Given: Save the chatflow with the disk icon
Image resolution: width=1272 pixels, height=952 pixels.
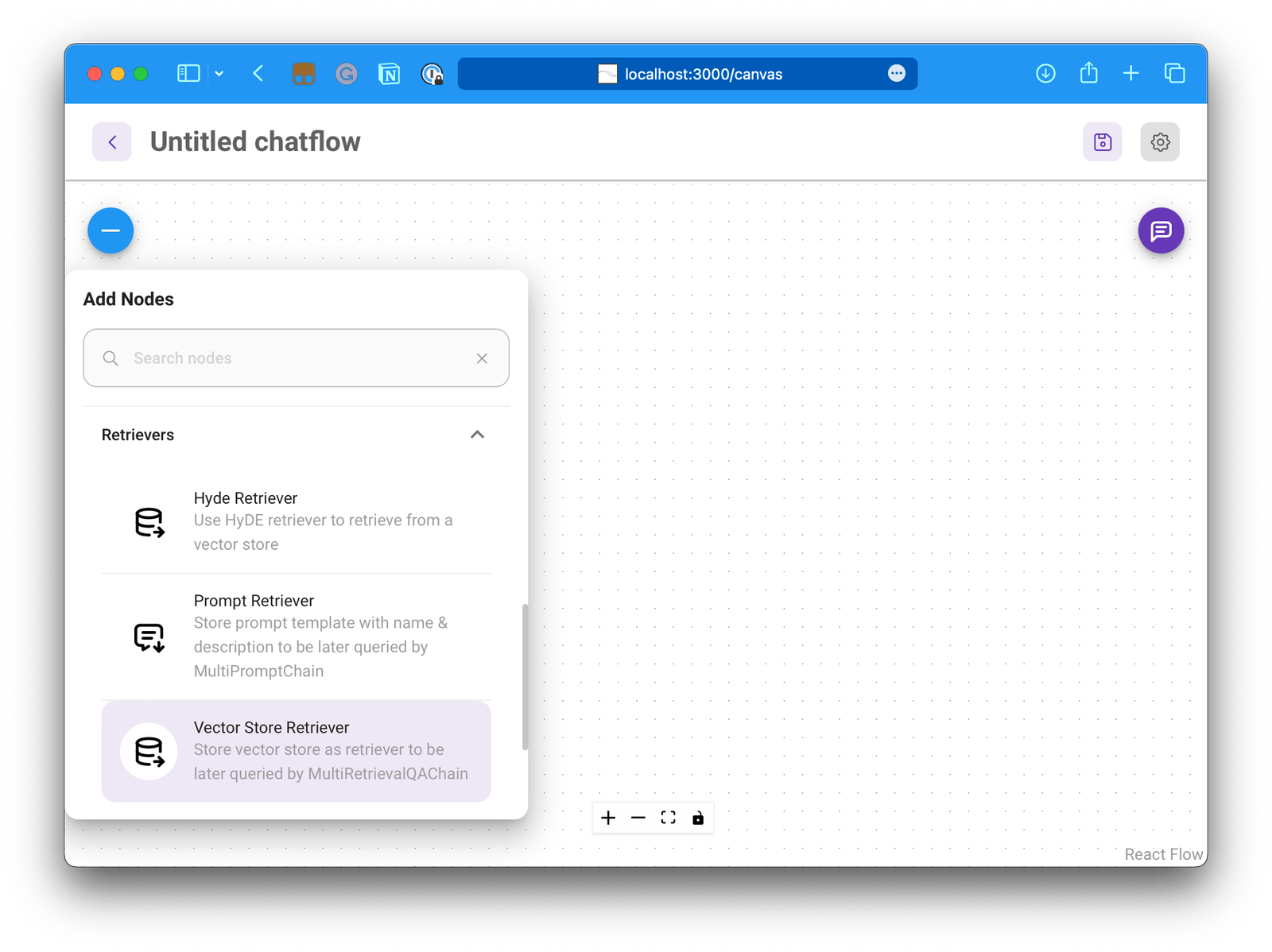Looking at the screenshot, I should (x=1103, y=142).
